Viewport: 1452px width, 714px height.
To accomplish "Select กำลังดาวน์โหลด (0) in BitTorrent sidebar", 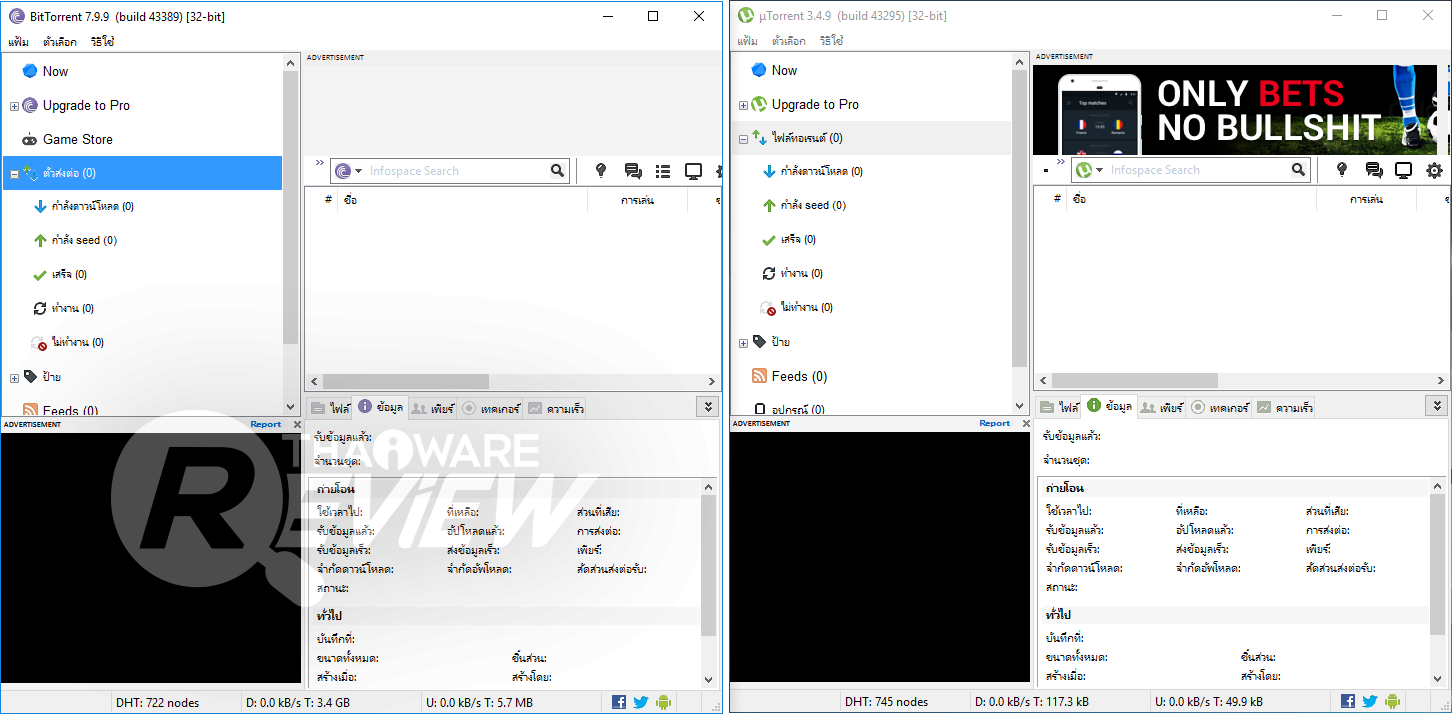I will (x=92, y=206).
